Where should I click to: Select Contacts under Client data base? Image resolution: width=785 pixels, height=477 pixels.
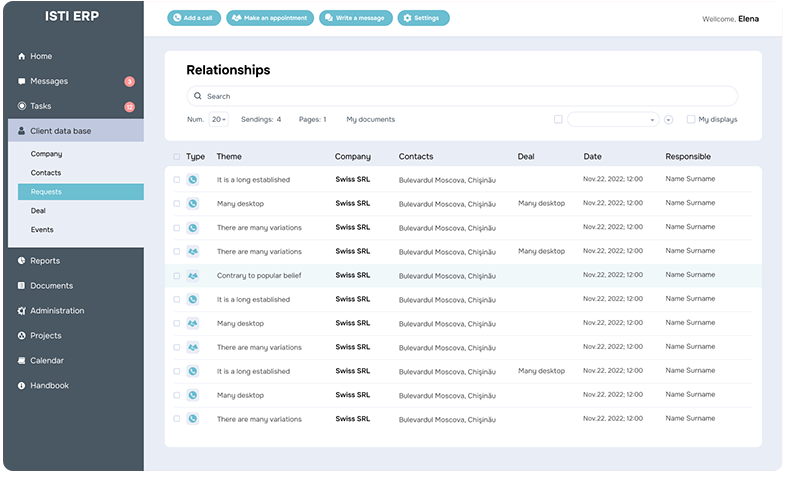pyautogui.click(x=46, y=173)
